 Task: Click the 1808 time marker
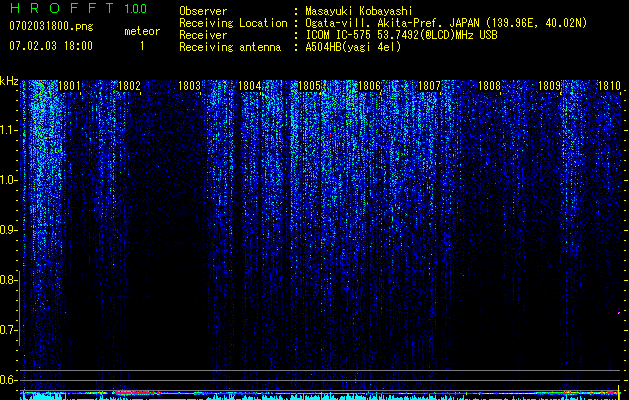(489, 86)
